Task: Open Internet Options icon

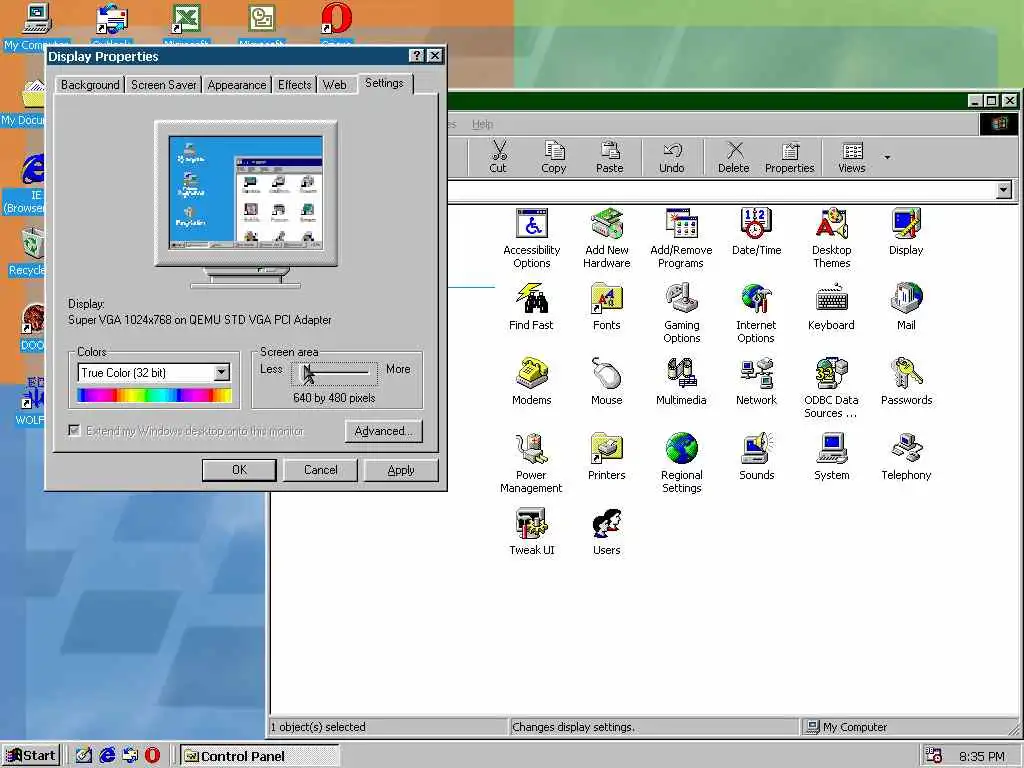Action: (756, 313)
